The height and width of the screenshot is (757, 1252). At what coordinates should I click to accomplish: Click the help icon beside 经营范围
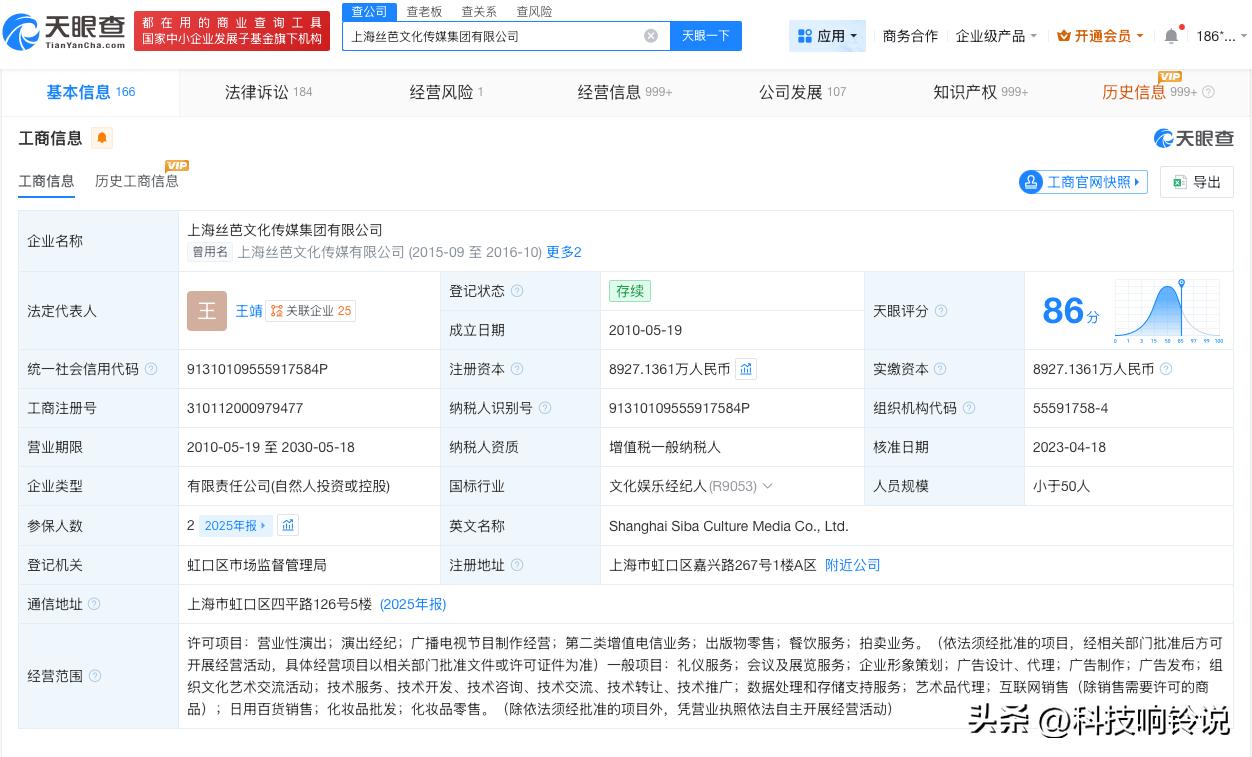pyautogui.click(x=95, y=676)
